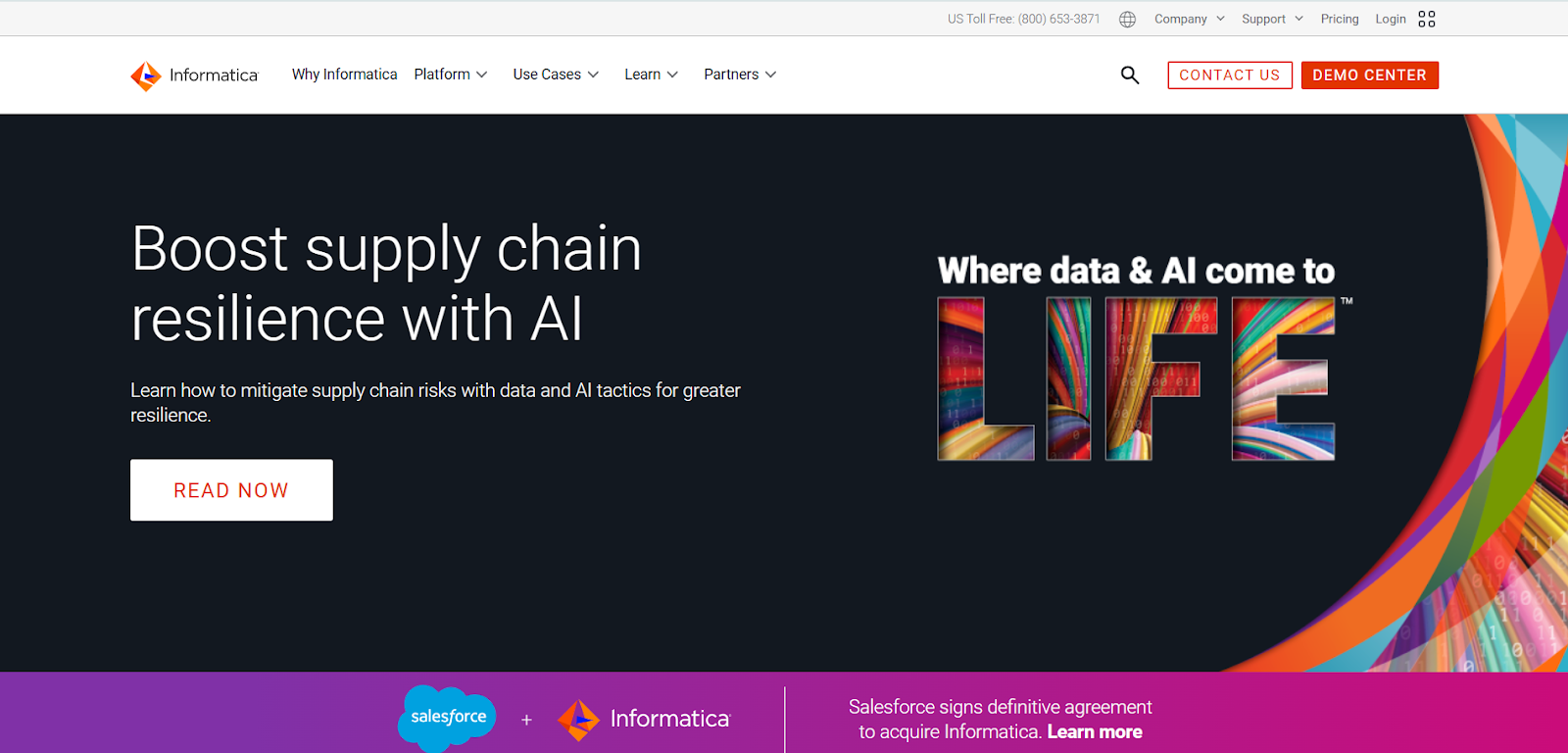Click the Learn more link about Salesforce acquisition

1095,731
